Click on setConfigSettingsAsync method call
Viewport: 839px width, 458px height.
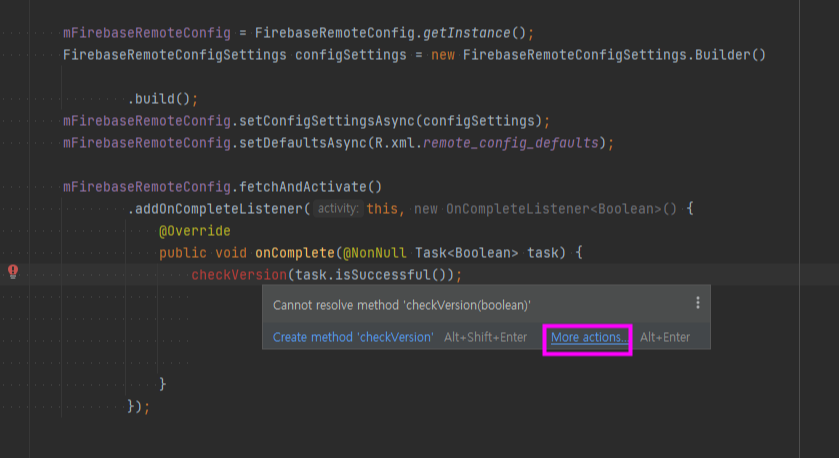point(327,121)
